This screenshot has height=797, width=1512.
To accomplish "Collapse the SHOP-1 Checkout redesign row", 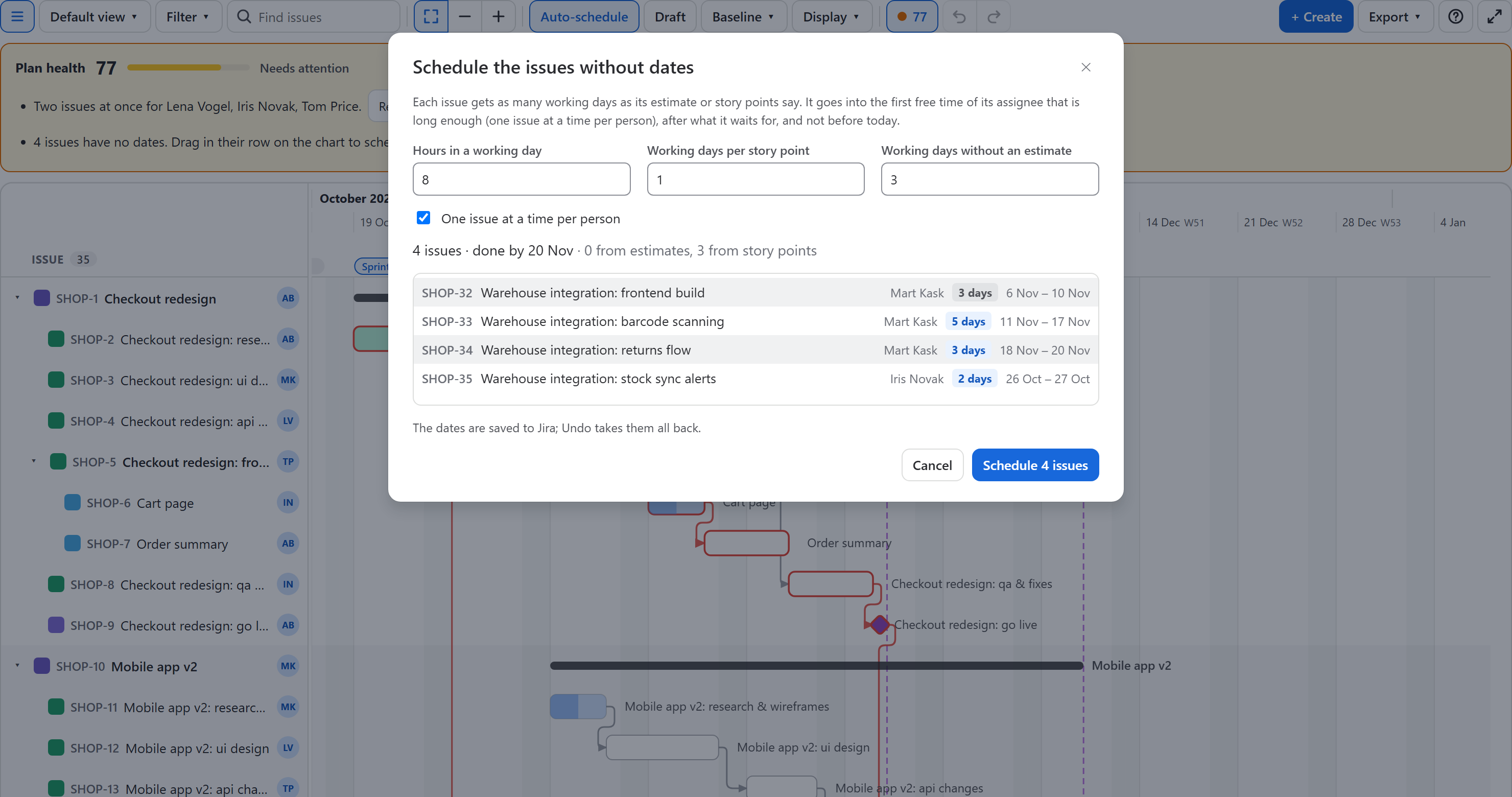I will coord(17,297).
